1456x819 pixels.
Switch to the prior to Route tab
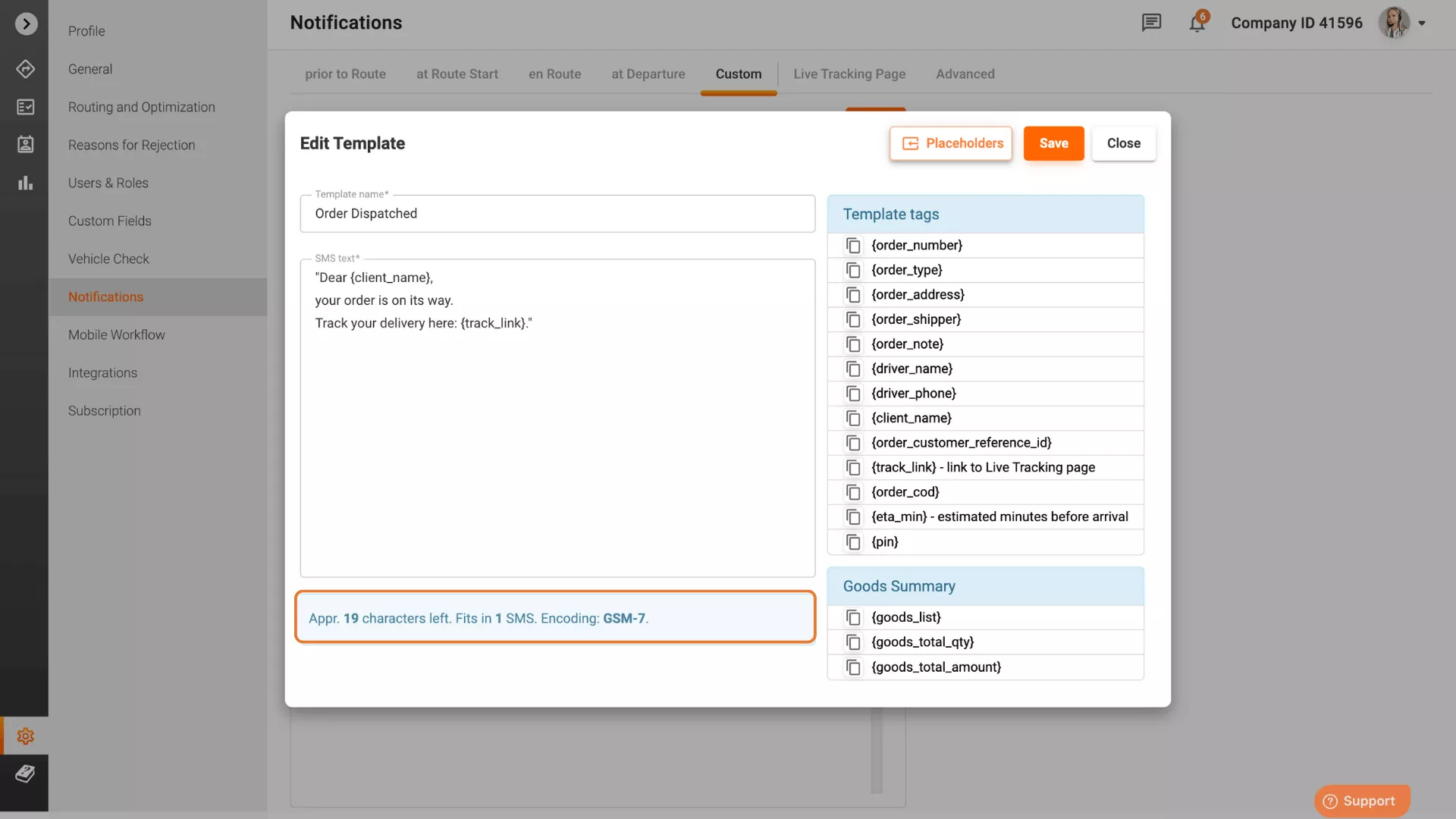pyautogui.click(x=345, y=74)
